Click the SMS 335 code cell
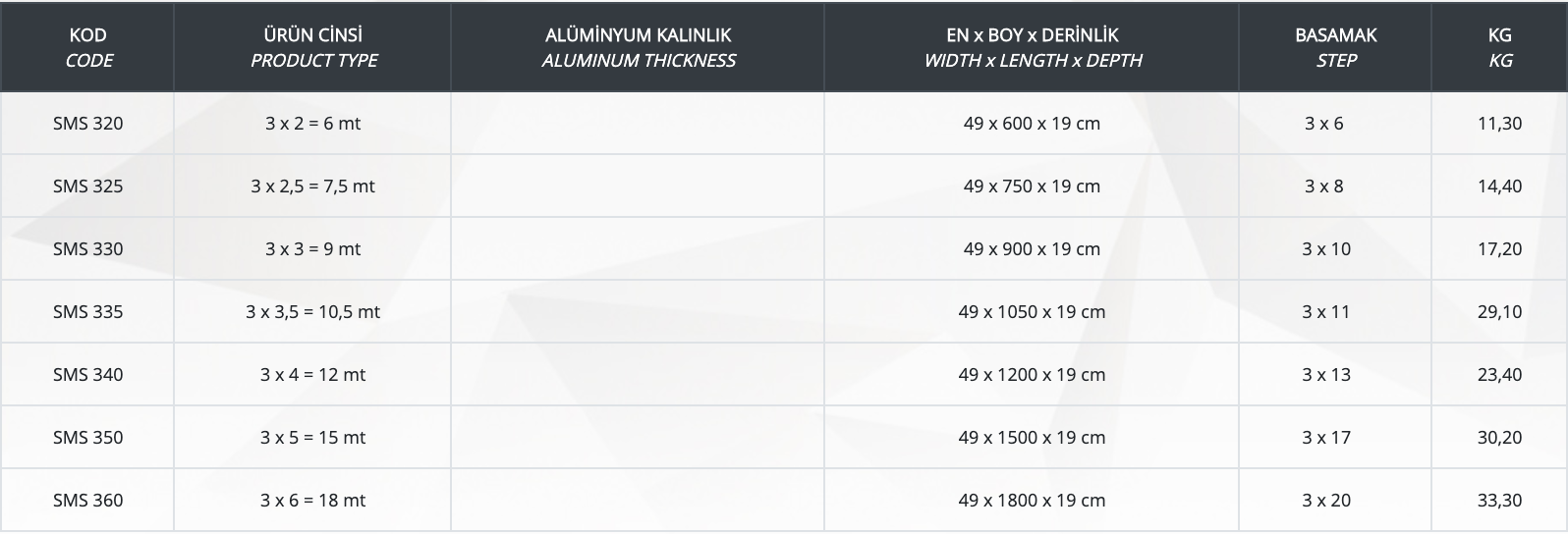This screenshot has height=534, width=1568. pyautogui.click(x=88, y=312)
